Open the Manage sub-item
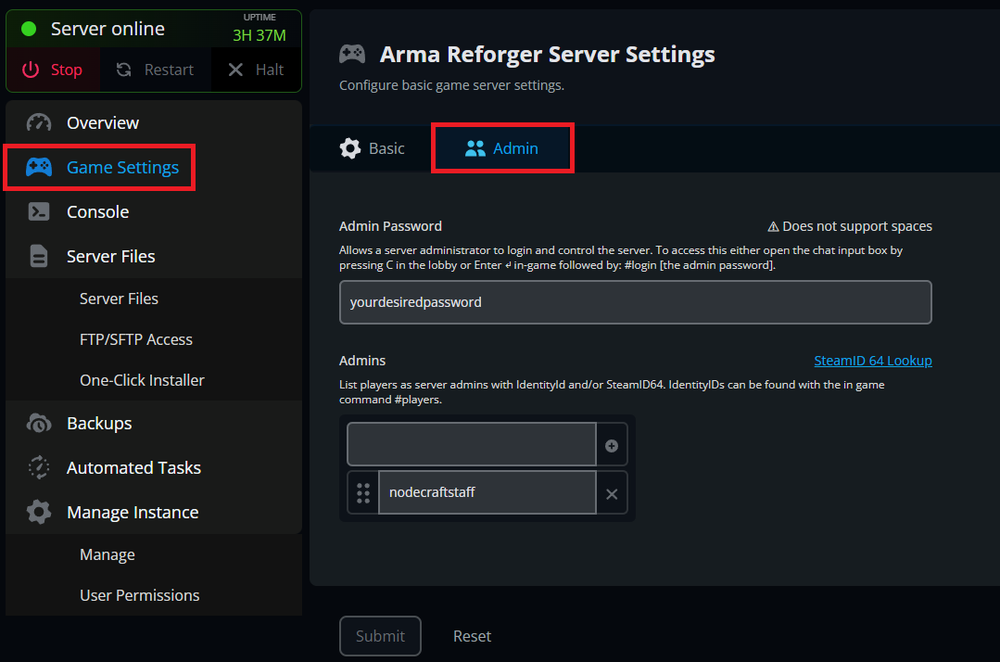This screenshot has height=662, width=1000. click(x=107, y=555)
